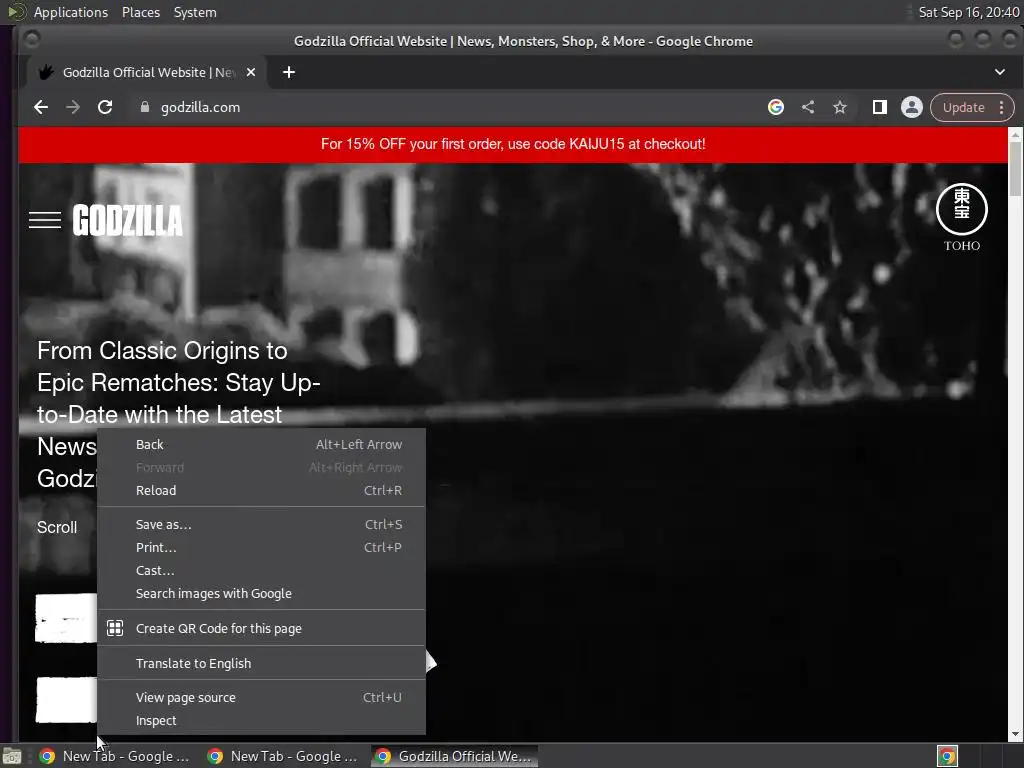Close the Godzilla Official Website tab
Viewport: 1024px width, 768px height.
point(251,72)
